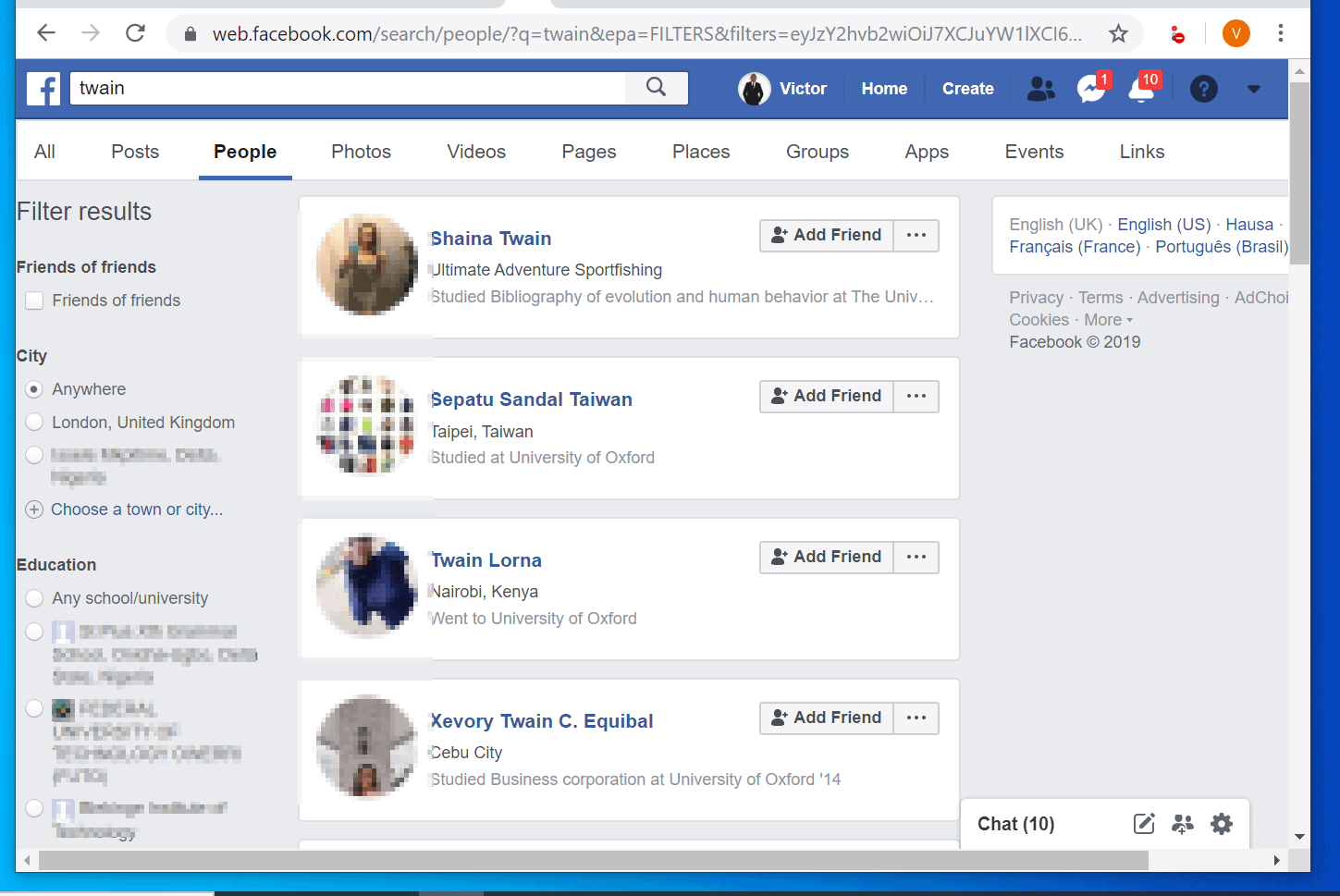Image resolution: width=1340 pixels, height=896 pixels.
Task: Switch language to English (US)
Action: pos(1163,225)
